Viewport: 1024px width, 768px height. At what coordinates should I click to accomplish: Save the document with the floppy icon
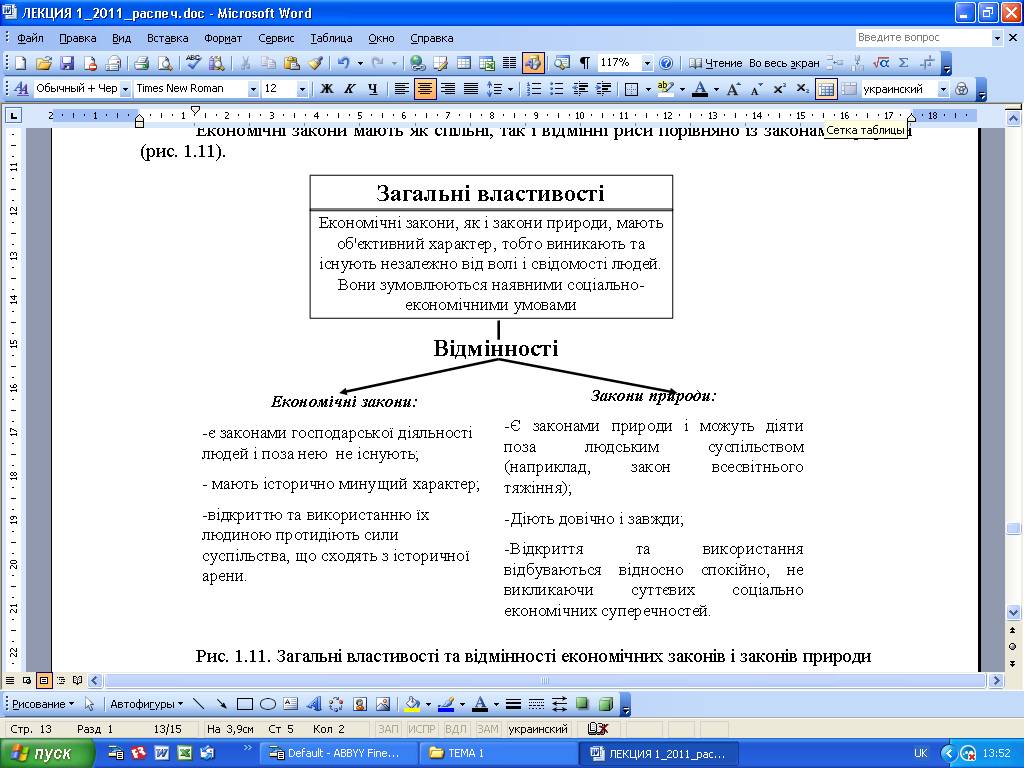[67, 63]
